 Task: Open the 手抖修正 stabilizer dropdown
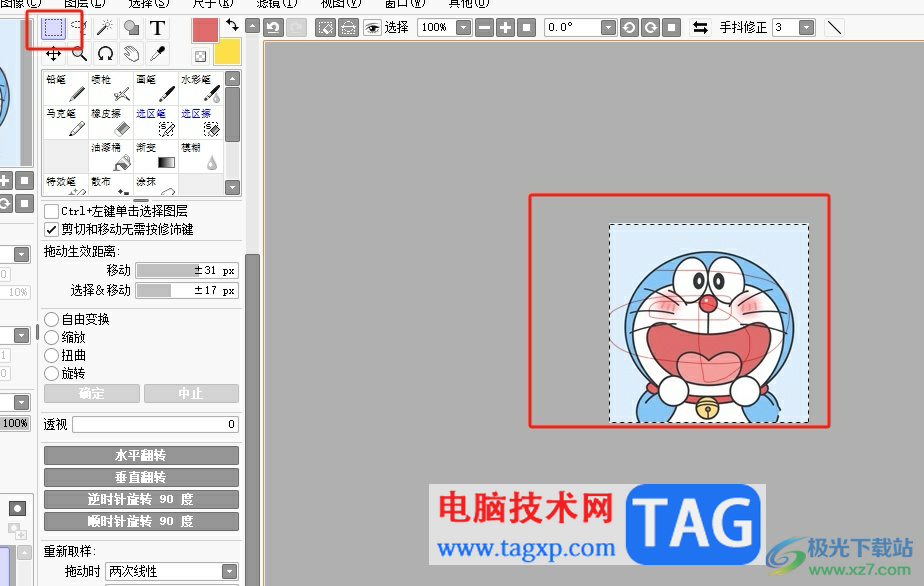pyautogui.click(x=806, y=28)
